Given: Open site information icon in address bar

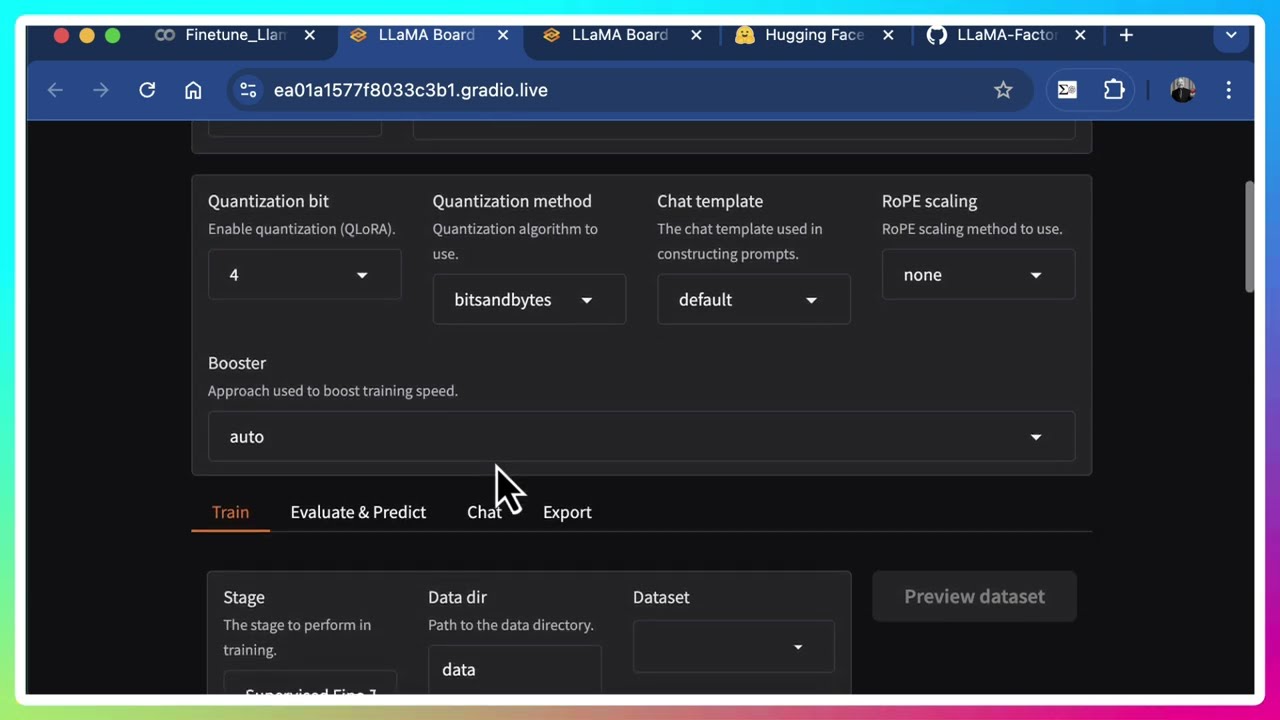Looking at the screenshot, I should click(247, 90).
